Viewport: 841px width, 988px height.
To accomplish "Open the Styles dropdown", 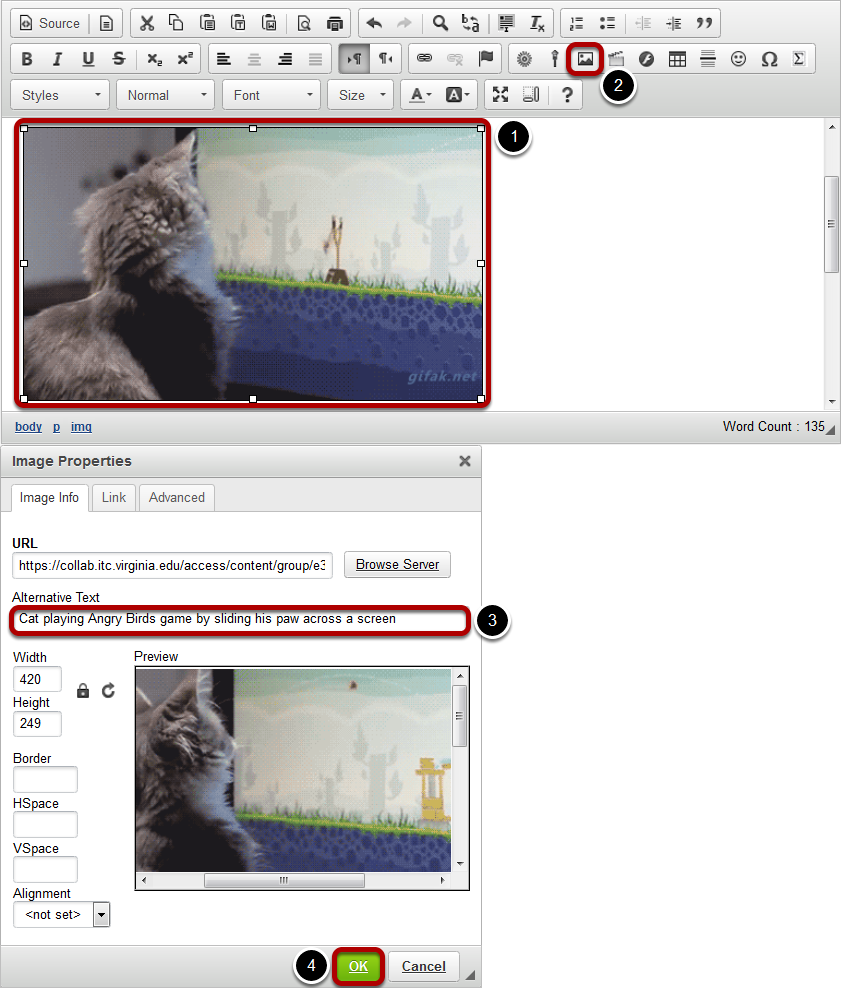I will [x=60, y=95].
